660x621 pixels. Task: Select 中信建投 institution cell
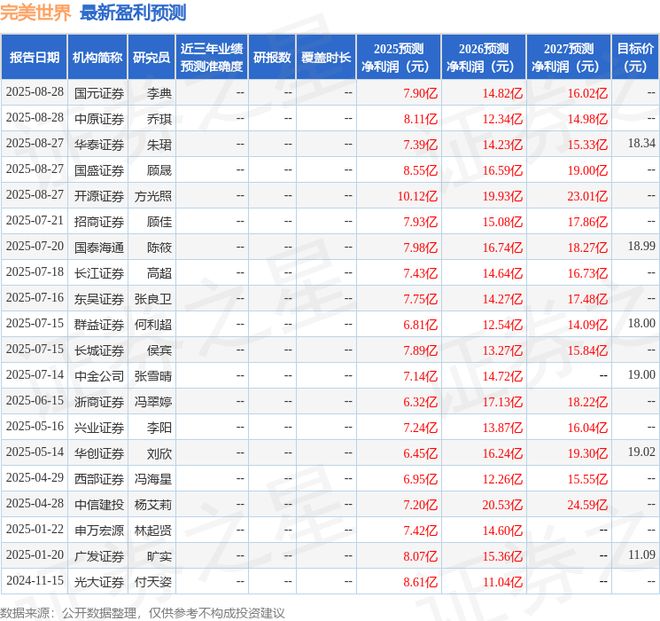coord(99,505)
